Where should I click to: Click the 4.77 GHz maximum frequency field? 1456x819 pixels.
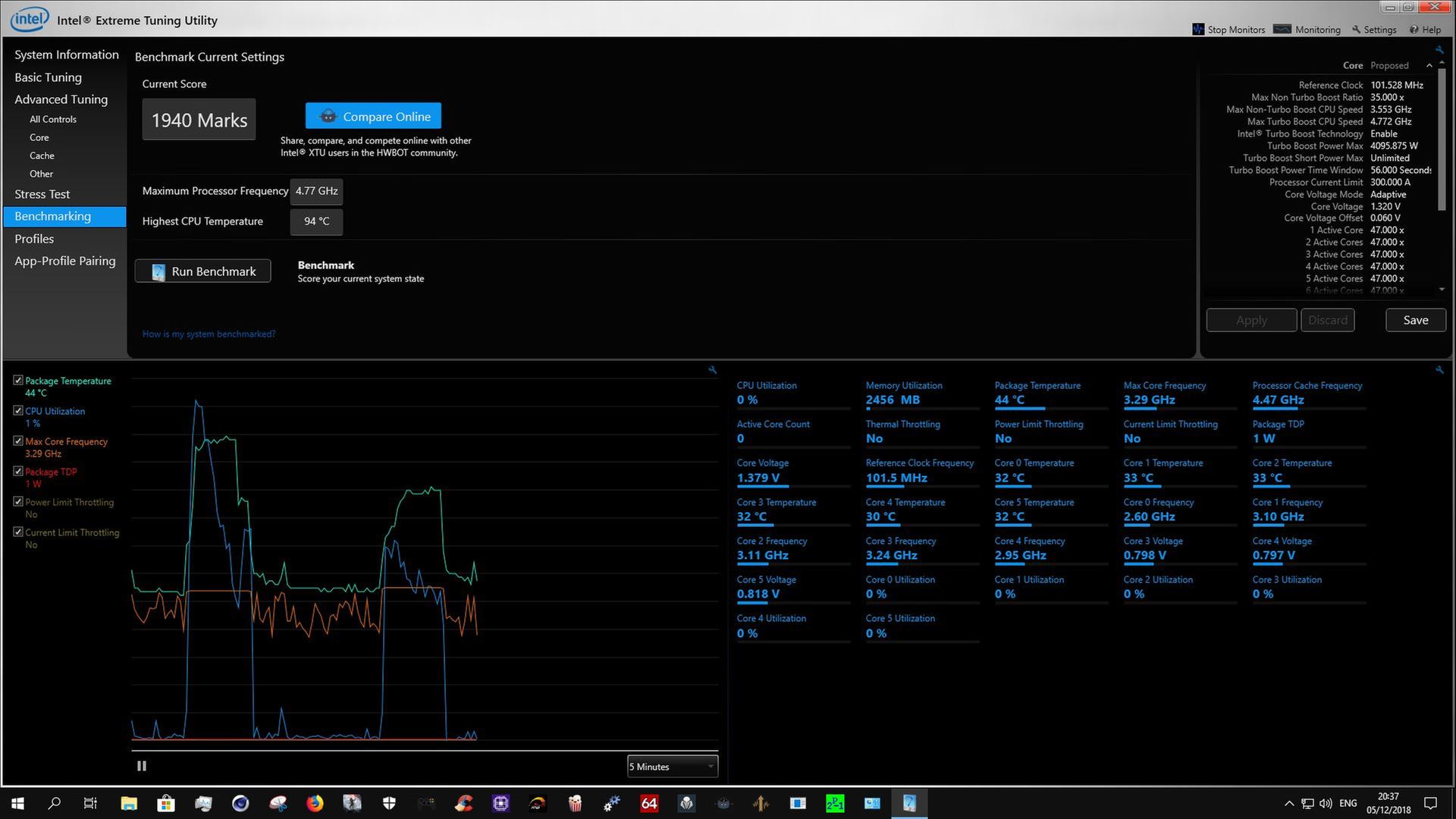tap(316, 191)
